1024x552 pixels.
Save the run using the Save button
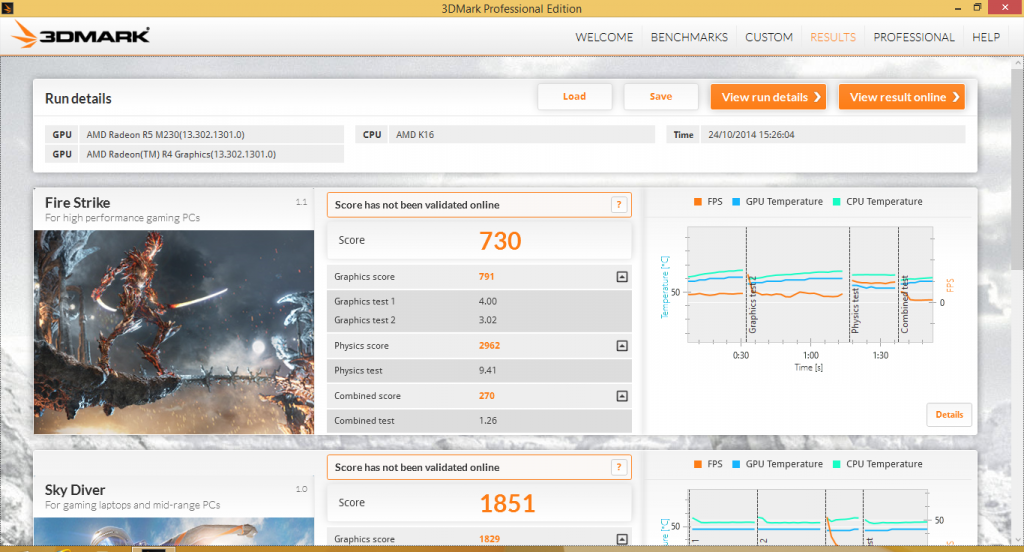point(660,97)
